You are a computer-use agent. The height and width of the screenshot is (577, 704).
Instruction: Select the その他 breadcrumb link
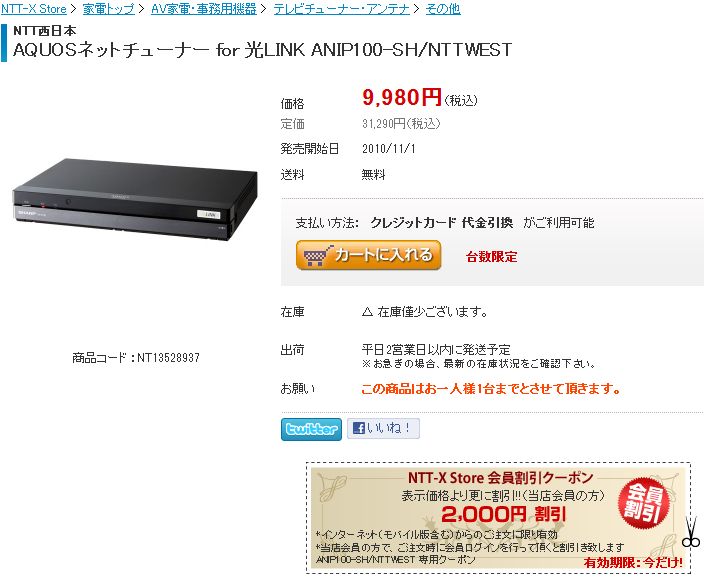click(x=443, y=9)
